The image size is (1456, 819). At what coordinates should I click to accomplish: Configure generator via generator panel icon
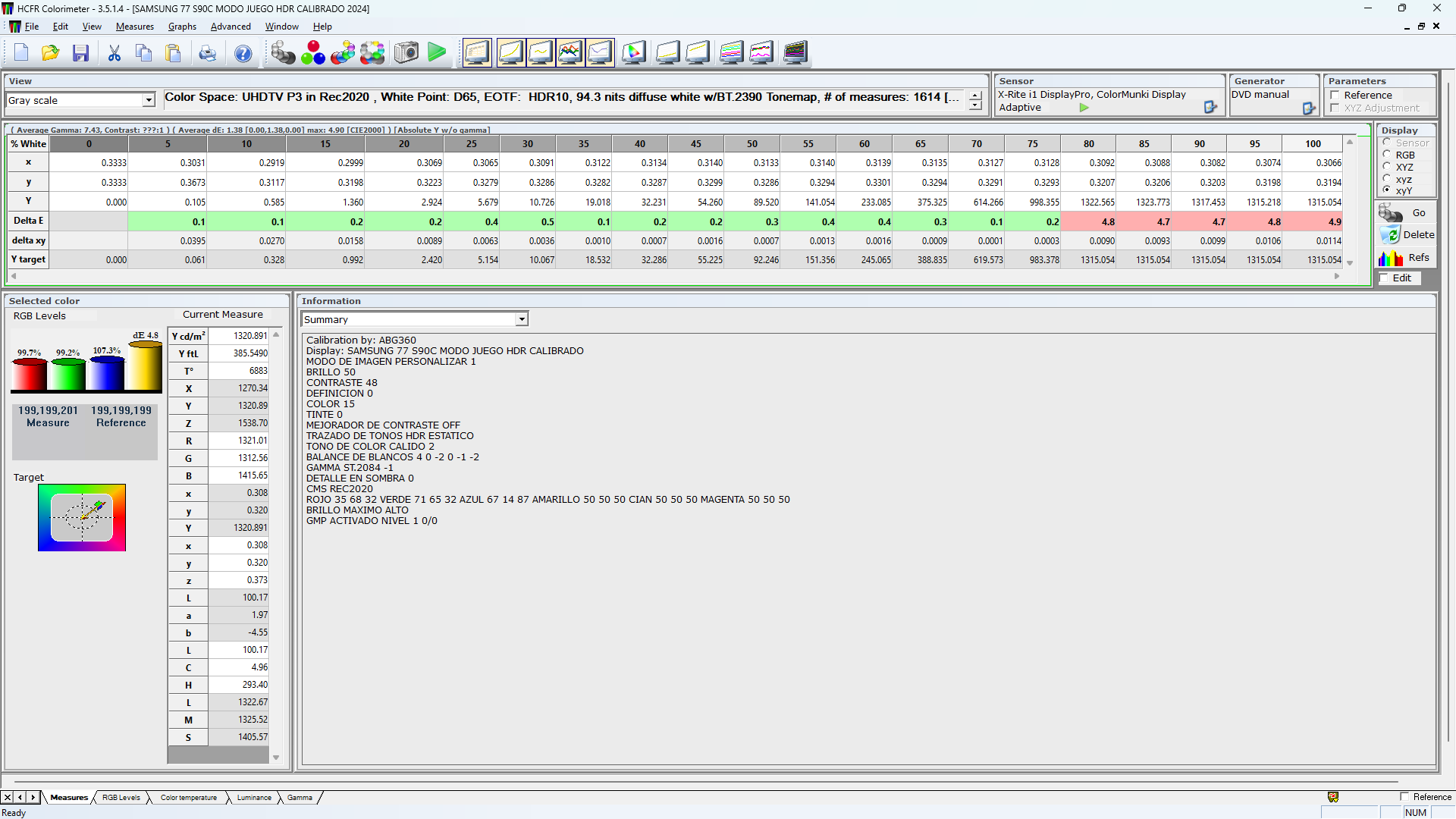[1310, 108]
